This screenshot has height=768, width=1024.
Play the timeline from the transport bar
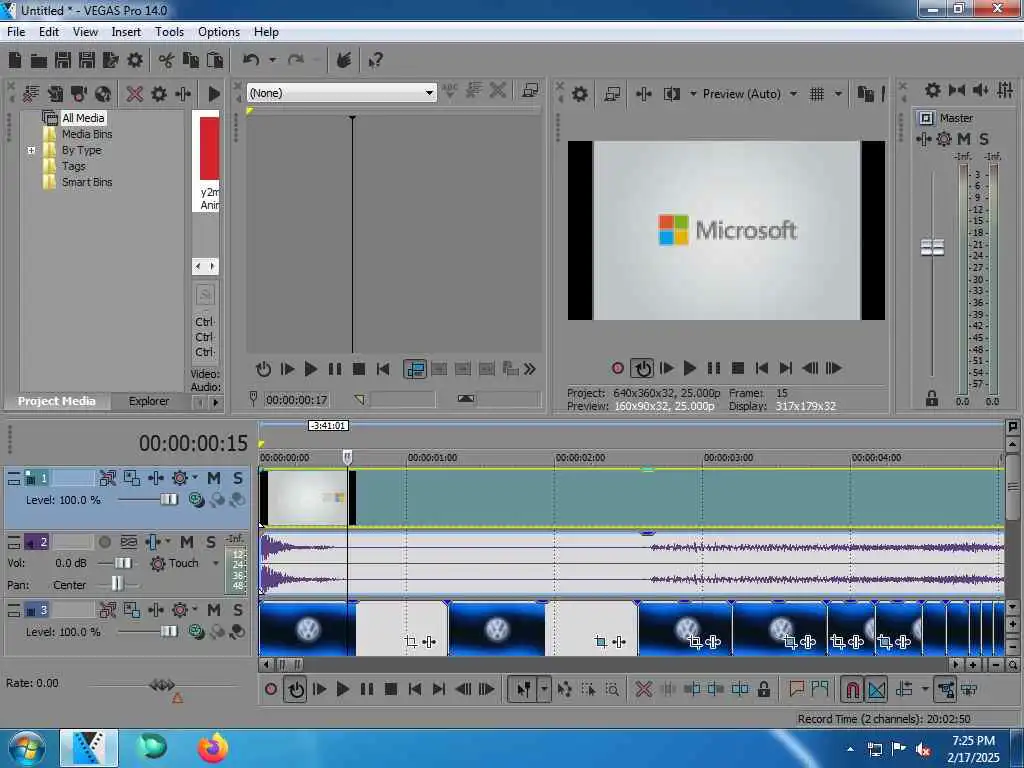(342, 689)
